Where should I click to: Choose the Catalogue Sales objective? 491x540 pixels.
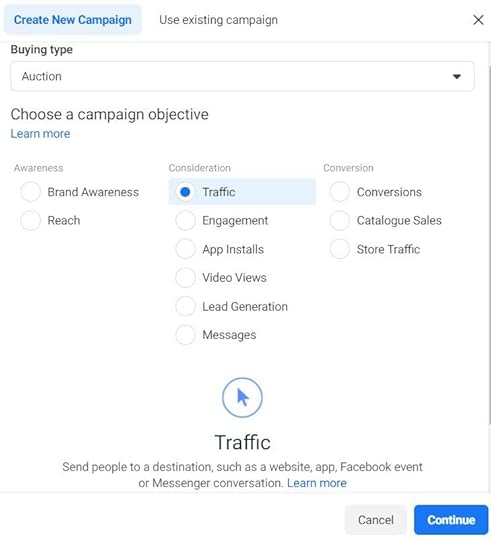339,220
